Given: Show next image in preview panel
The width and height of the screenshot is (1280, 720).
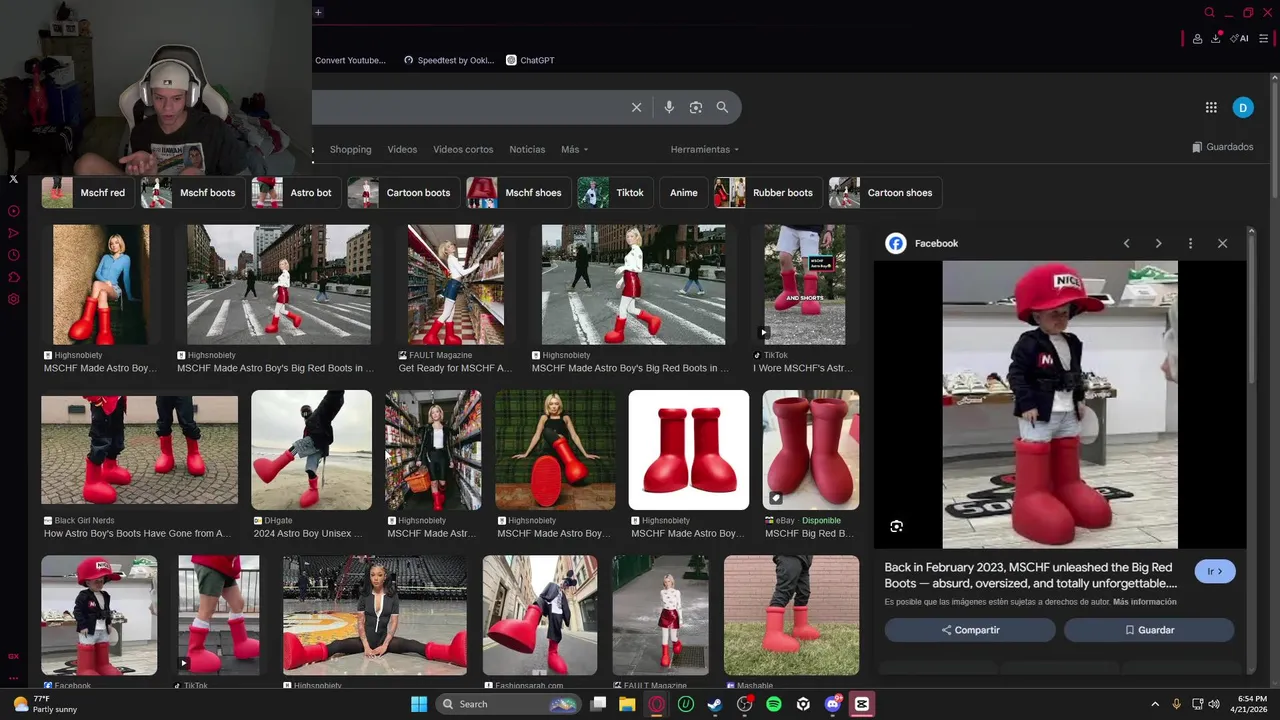Looking at the screenshot, I should point(1158,243).
